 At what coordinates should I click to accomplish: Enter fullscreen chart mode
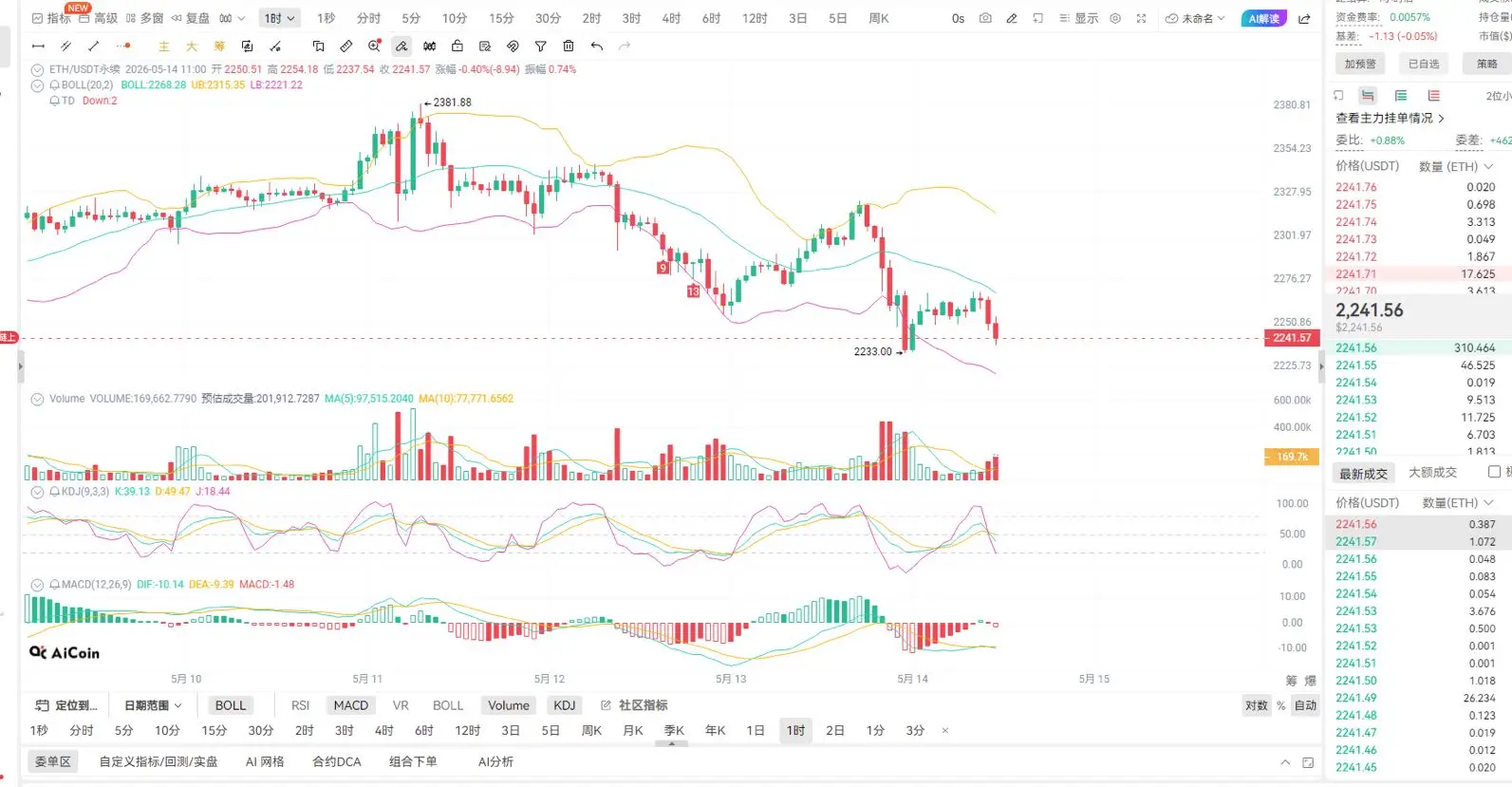click(x=1141, y=18)
